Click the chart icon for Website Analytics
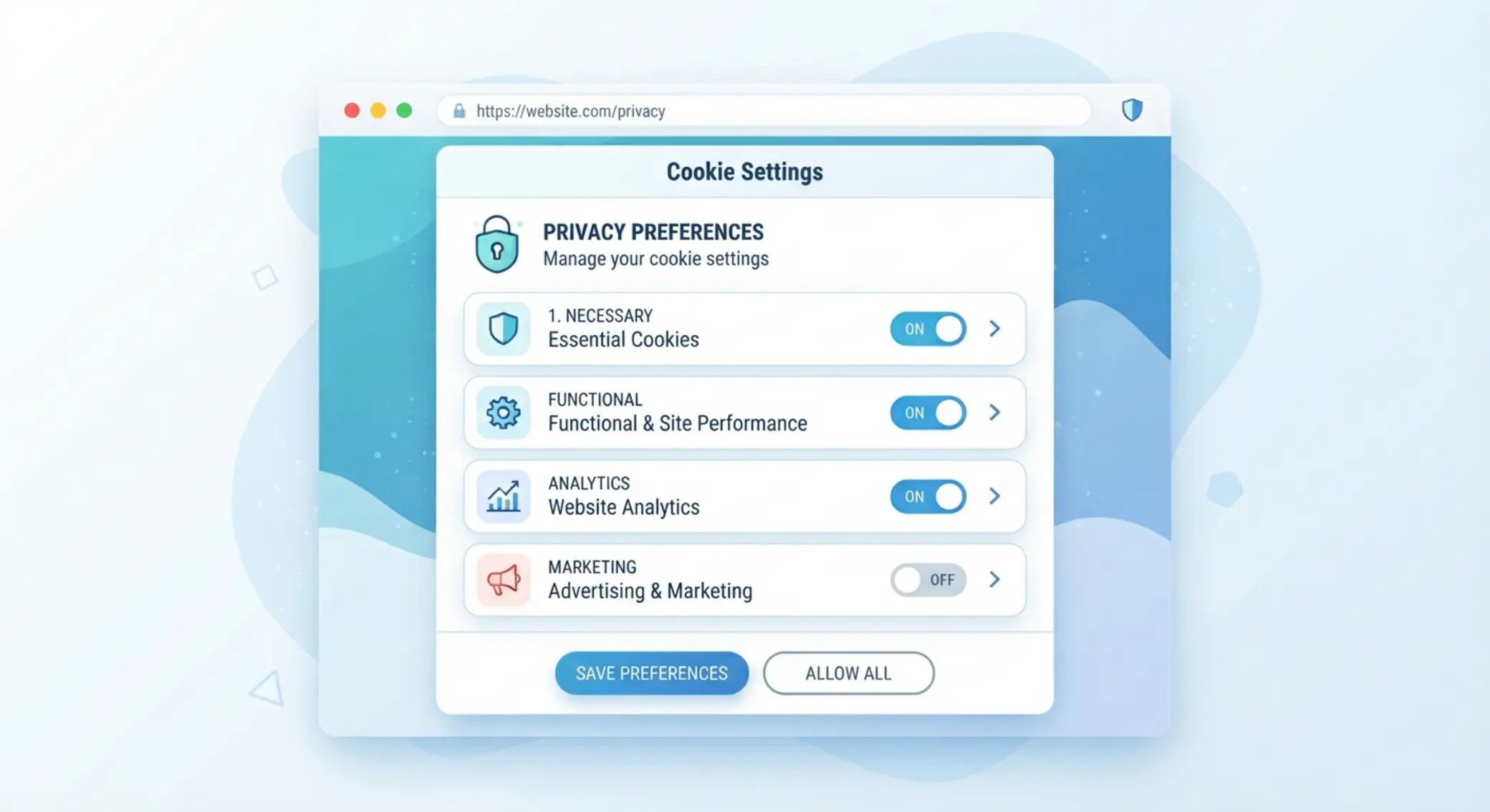This screenshot has height=812, width=1490. [x=503, y=496]
